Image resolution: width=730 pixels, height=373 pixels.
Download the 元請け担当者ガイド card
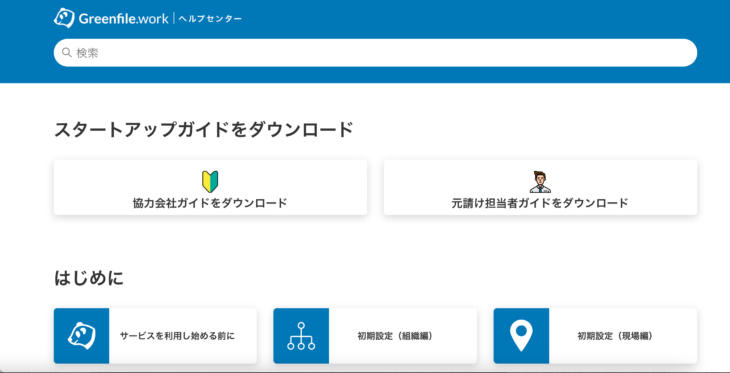[540, 187]
